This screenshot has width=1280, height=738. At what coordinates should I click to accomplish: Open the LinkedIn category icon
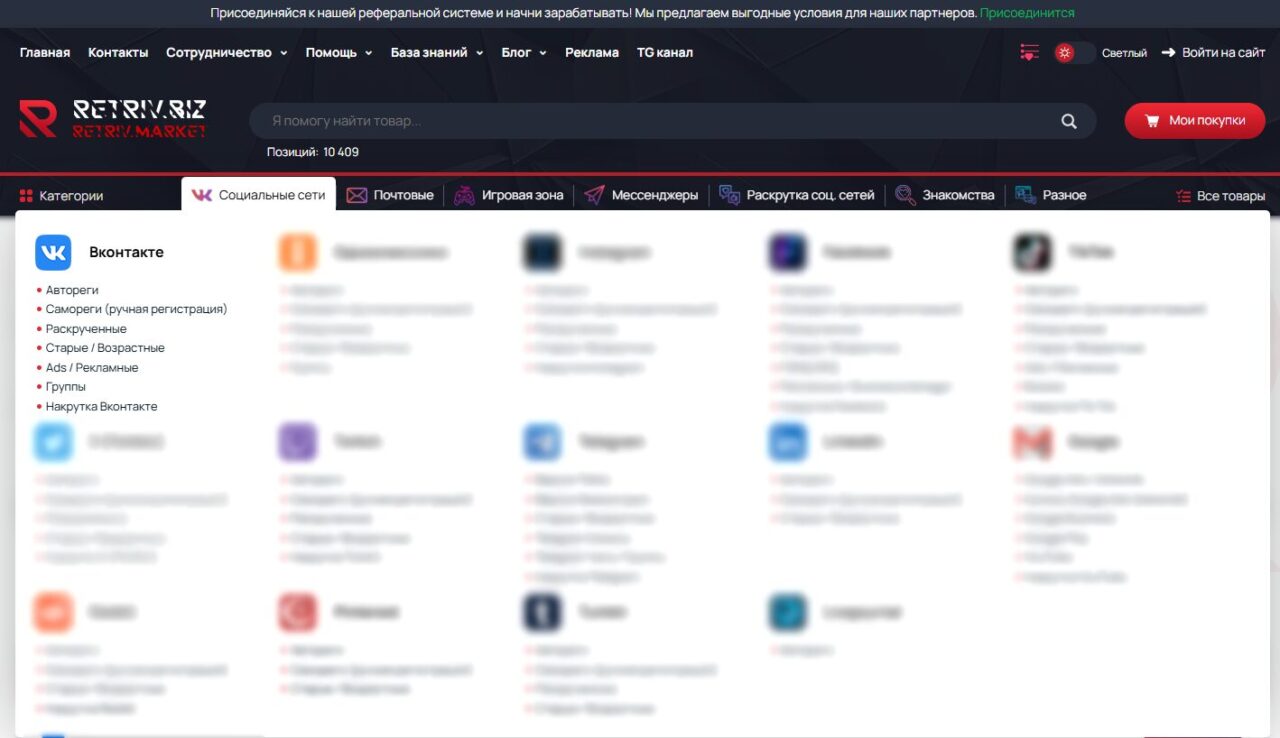coord(787,442)
